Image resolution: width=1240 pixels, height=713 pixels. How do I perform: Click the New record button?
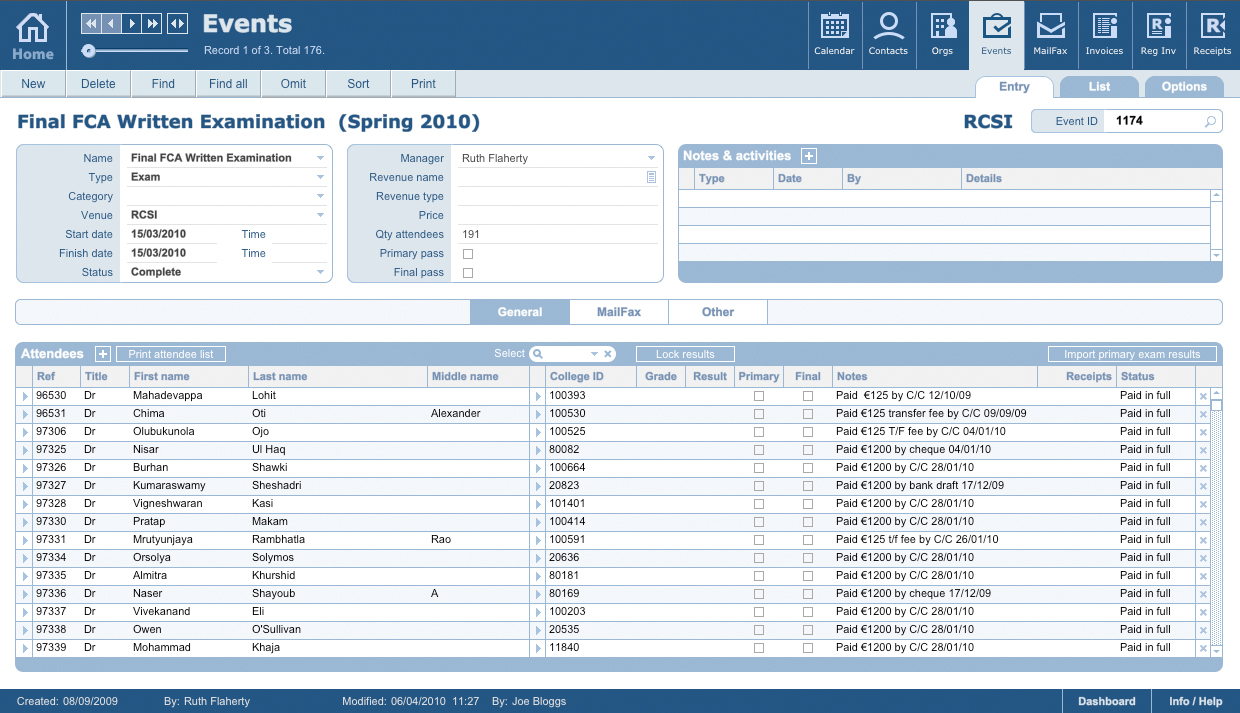pos(33,84)
